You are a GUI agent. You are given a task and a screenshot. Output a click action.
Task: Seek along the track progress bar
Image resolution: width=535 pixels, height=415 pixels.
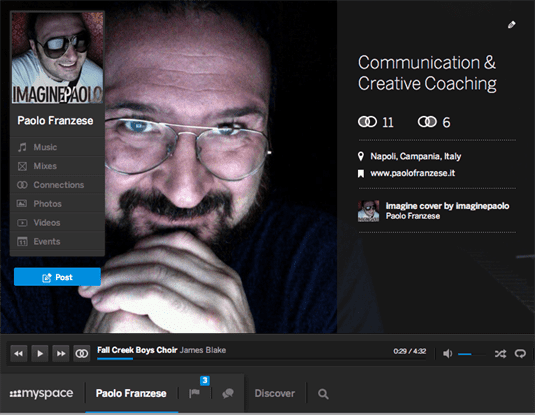tap(261, 358)
